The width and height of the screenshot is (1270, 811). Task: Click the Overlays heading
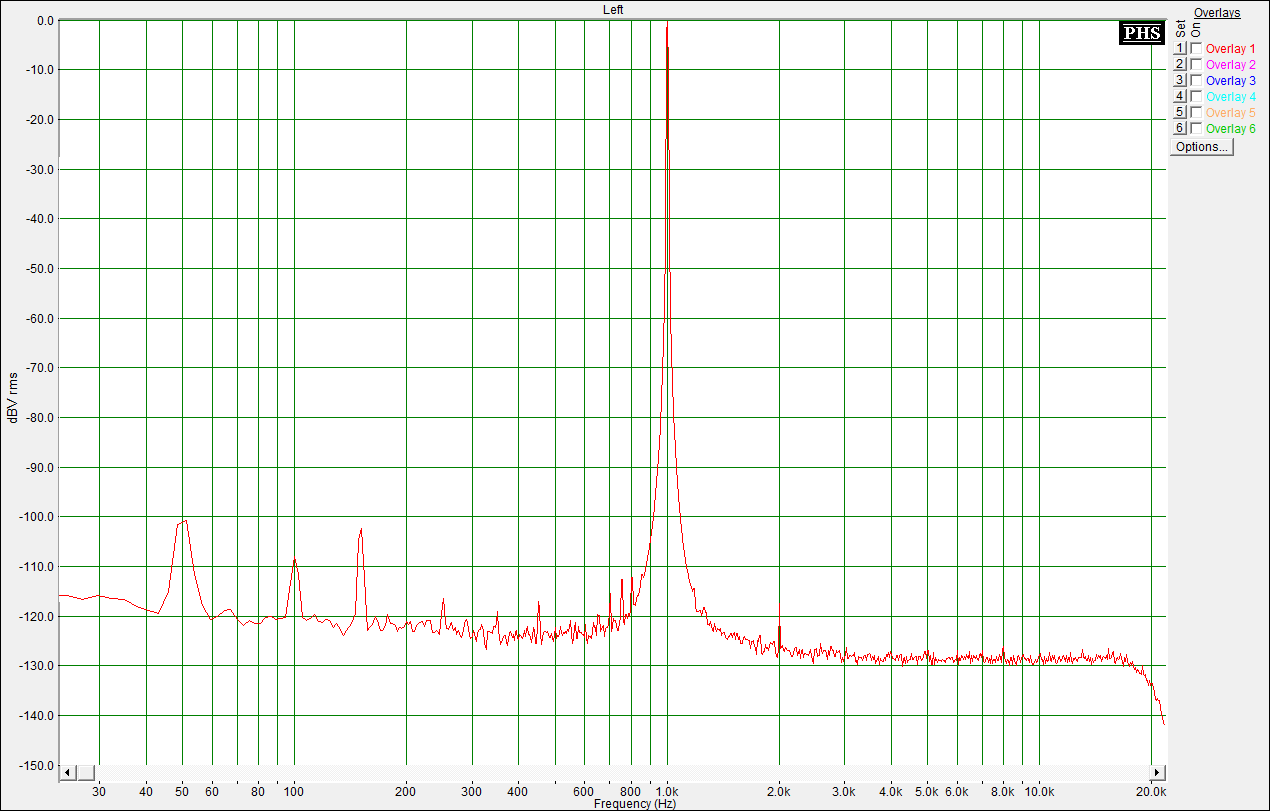[x=1217, y=13]
